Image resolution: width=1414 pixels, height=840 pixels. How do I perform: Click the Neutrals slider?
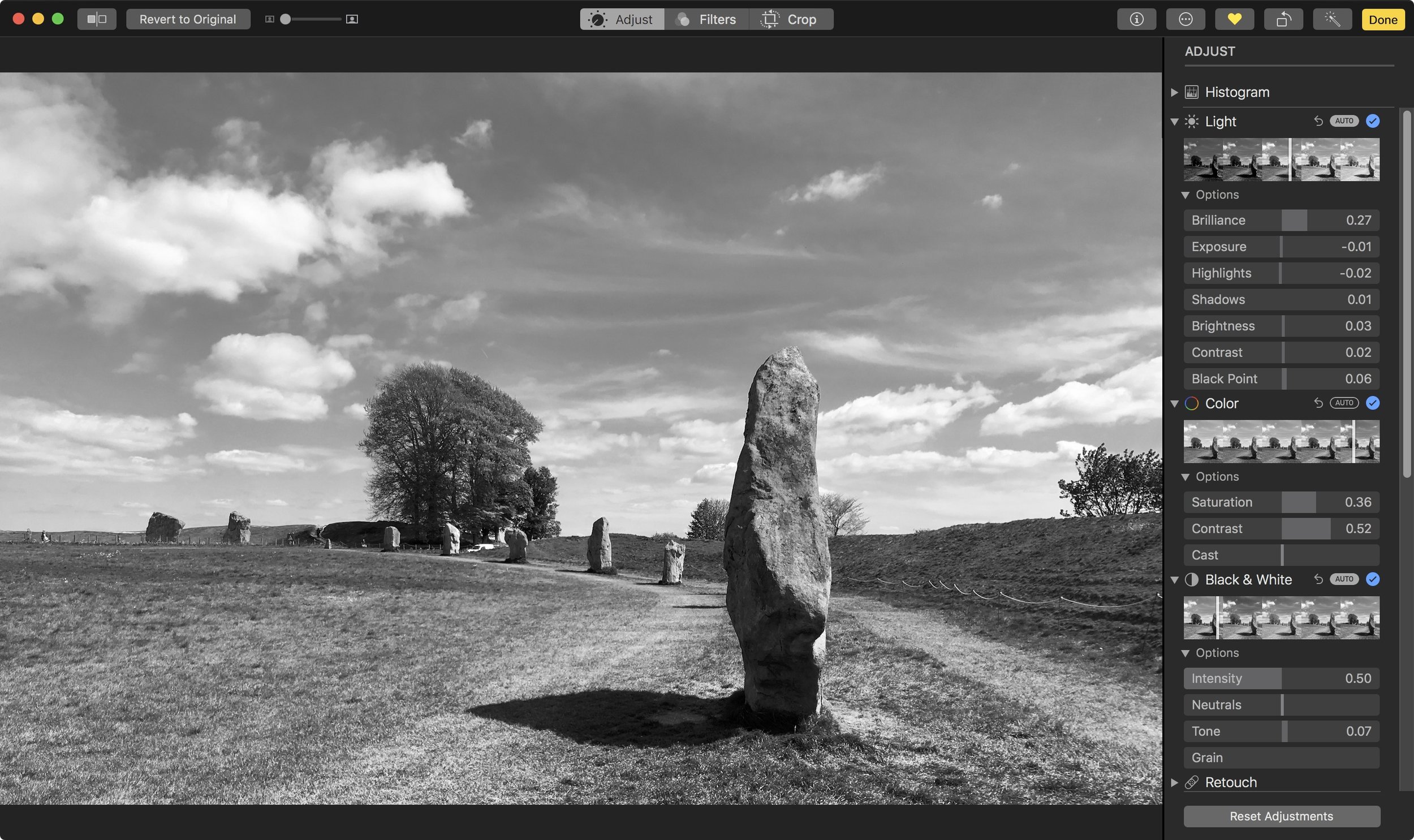click(1281, 705)
